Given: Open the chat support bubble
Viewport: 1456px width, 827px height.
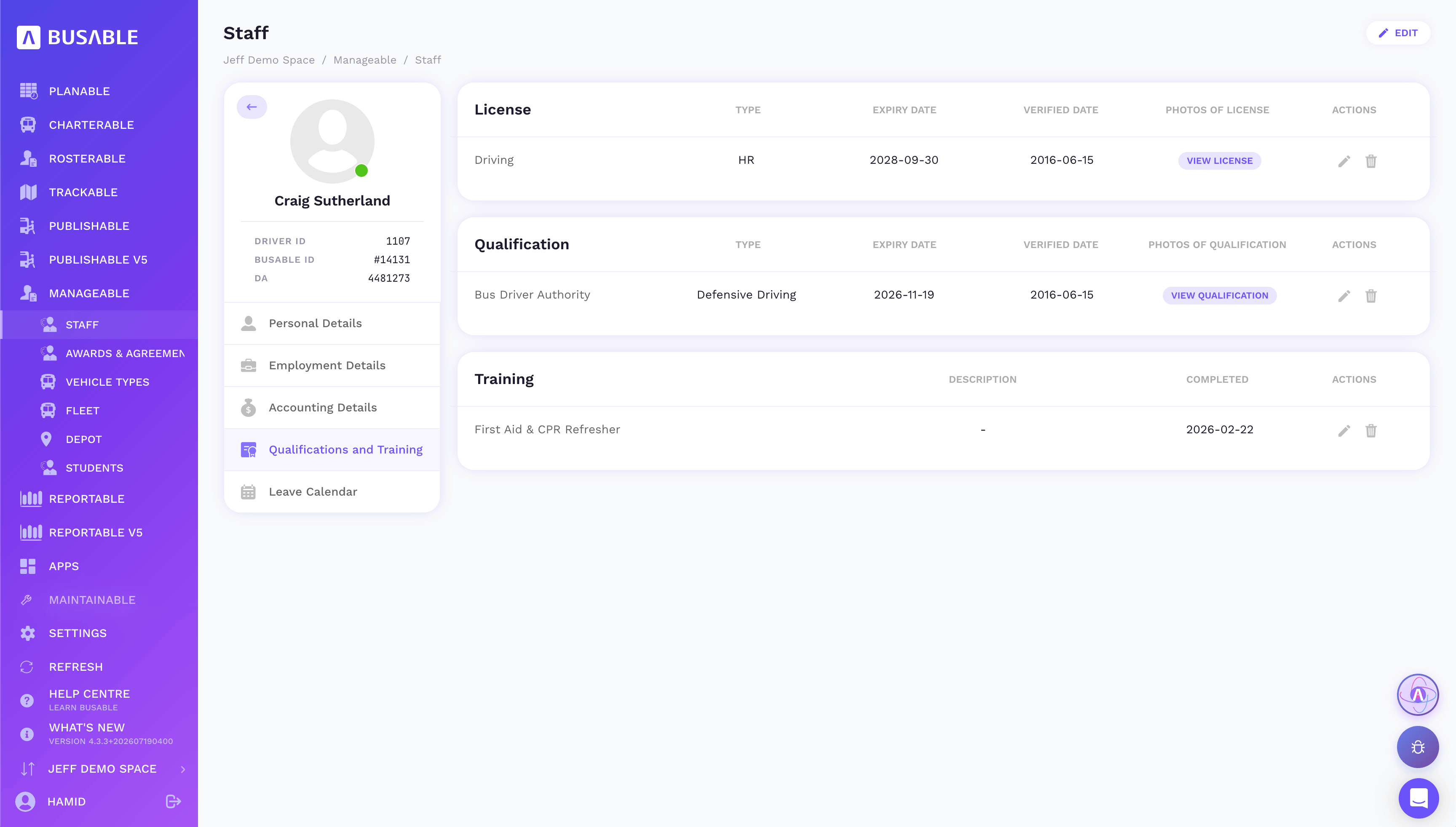Looking at the screenshot, I should pyautogui.click(x=1419, y=798).
